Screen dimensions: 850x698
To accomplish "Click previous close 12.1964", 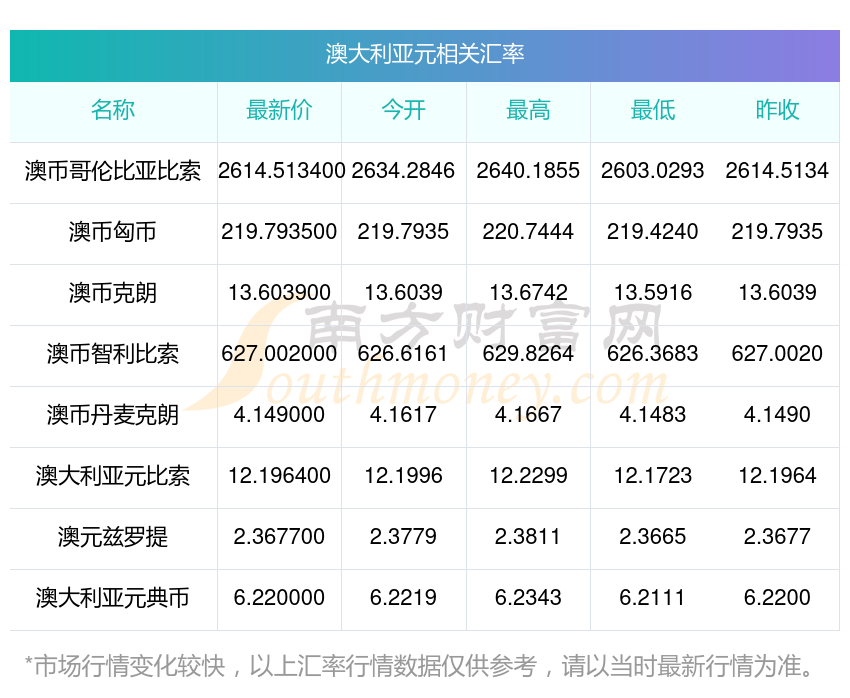I will point(777,476).
